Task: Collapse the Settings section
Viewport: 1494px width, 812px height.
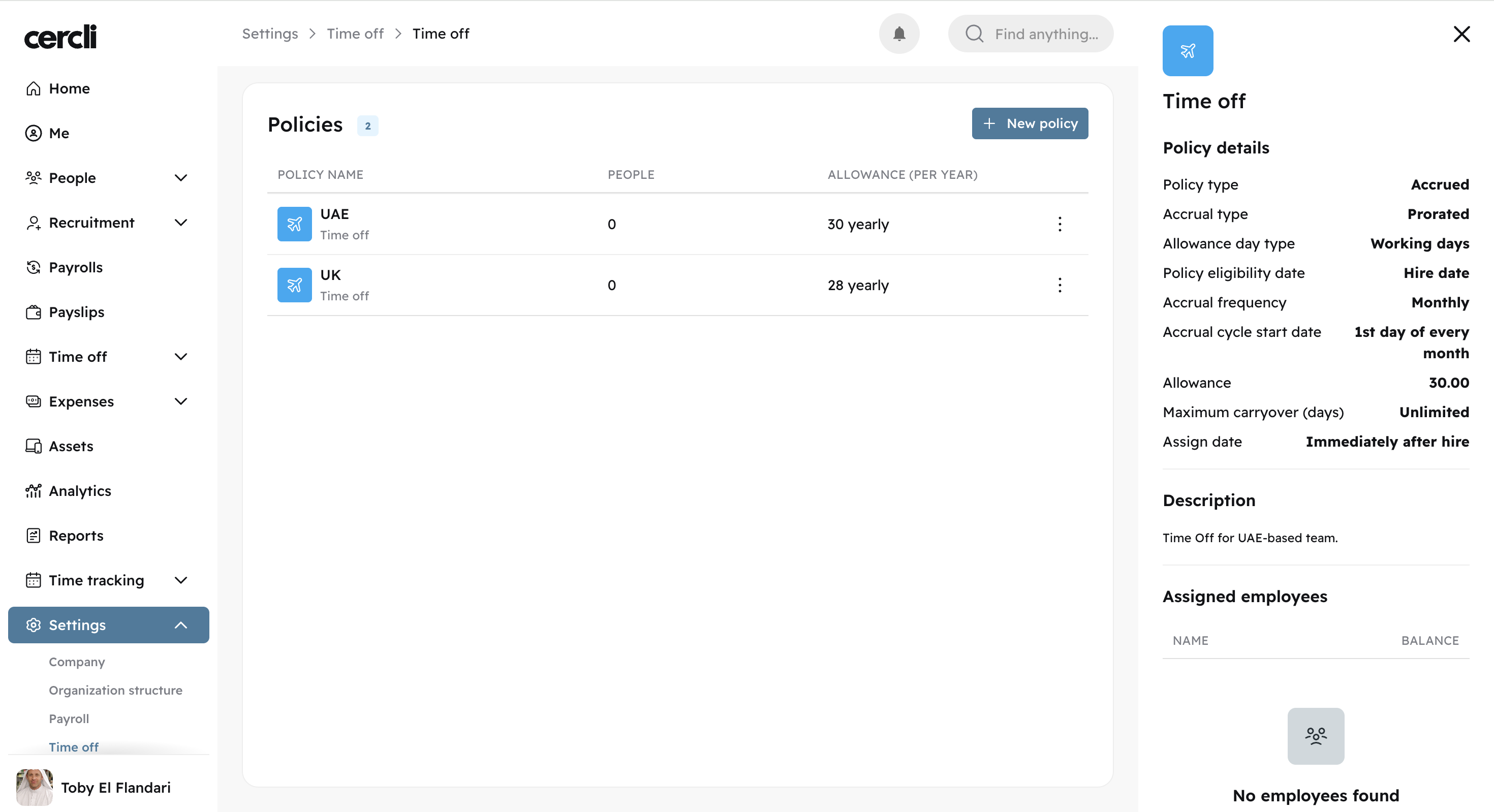Action: pos(181,624)
